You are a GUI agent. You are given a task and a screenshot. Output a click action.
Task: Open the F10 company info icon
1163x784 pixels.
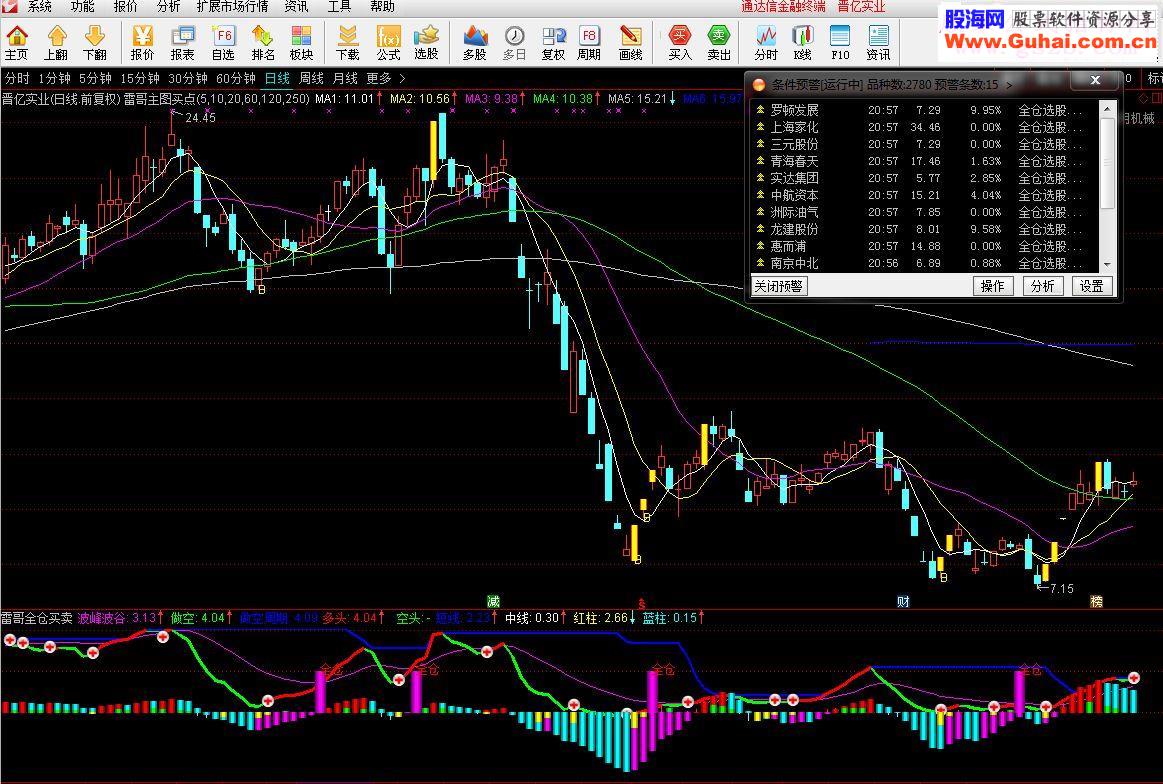(x=840, y=42)
